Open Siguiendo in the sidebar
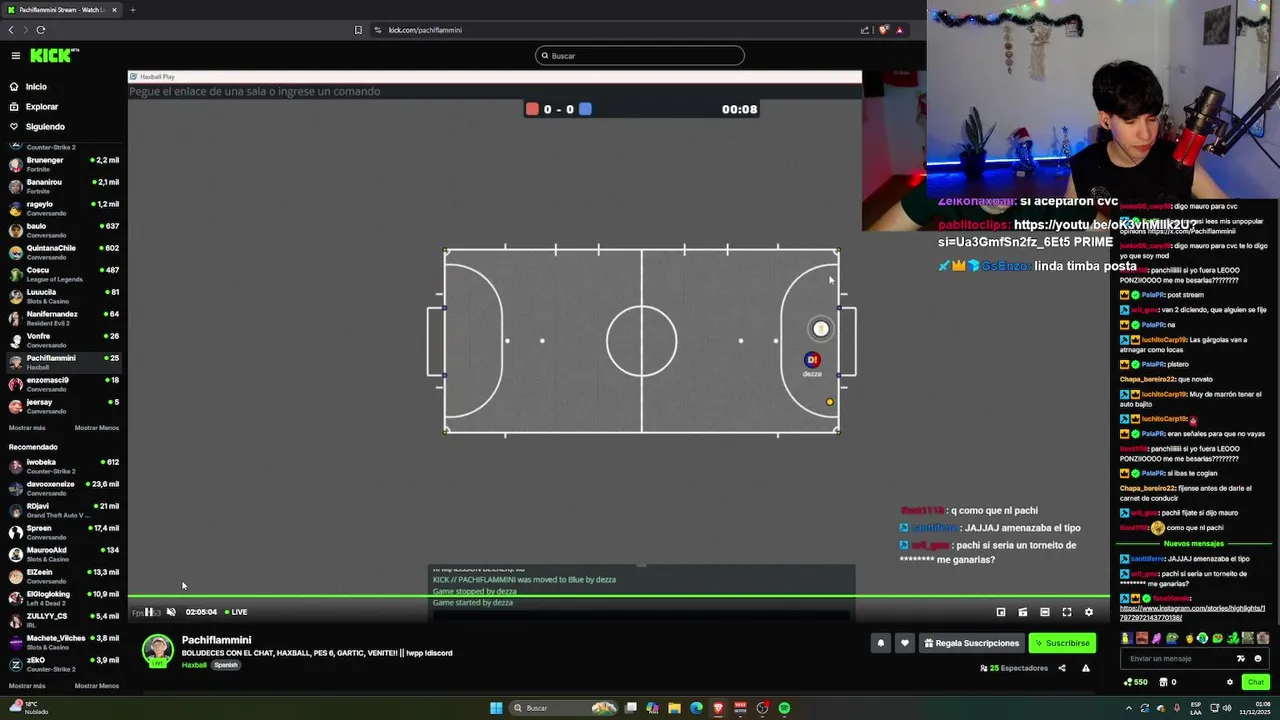 click(62, 127)
